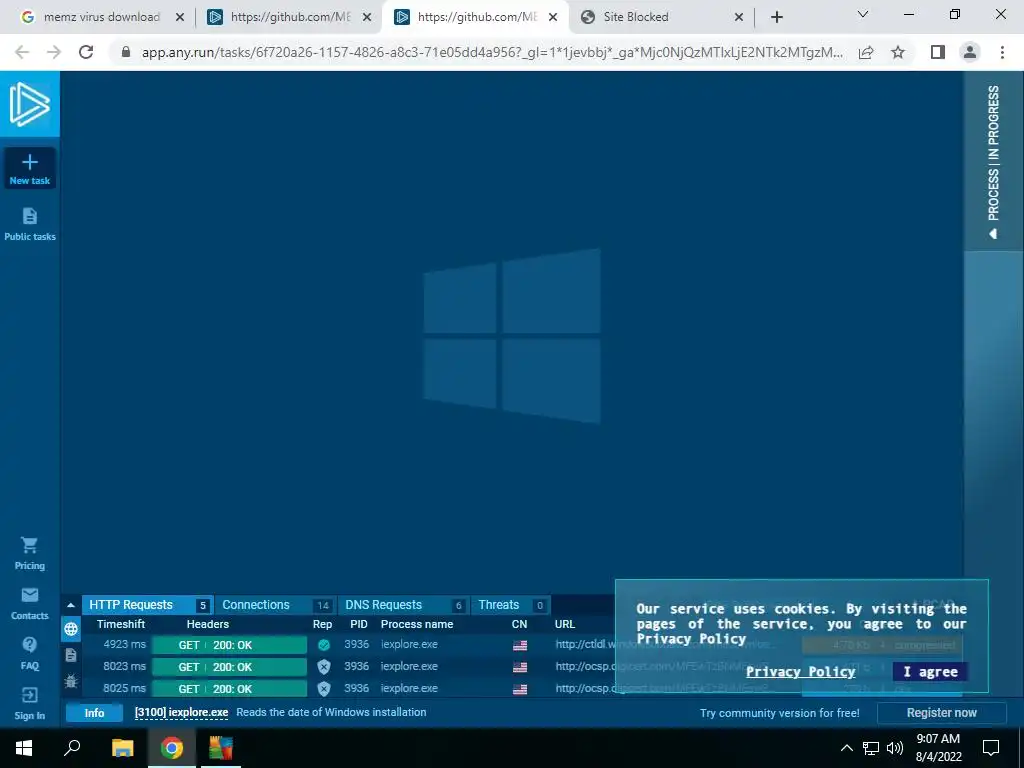Open the FAQ help page
The width and height of the screenshot is (1024, 768).
[x=29, y=653]
